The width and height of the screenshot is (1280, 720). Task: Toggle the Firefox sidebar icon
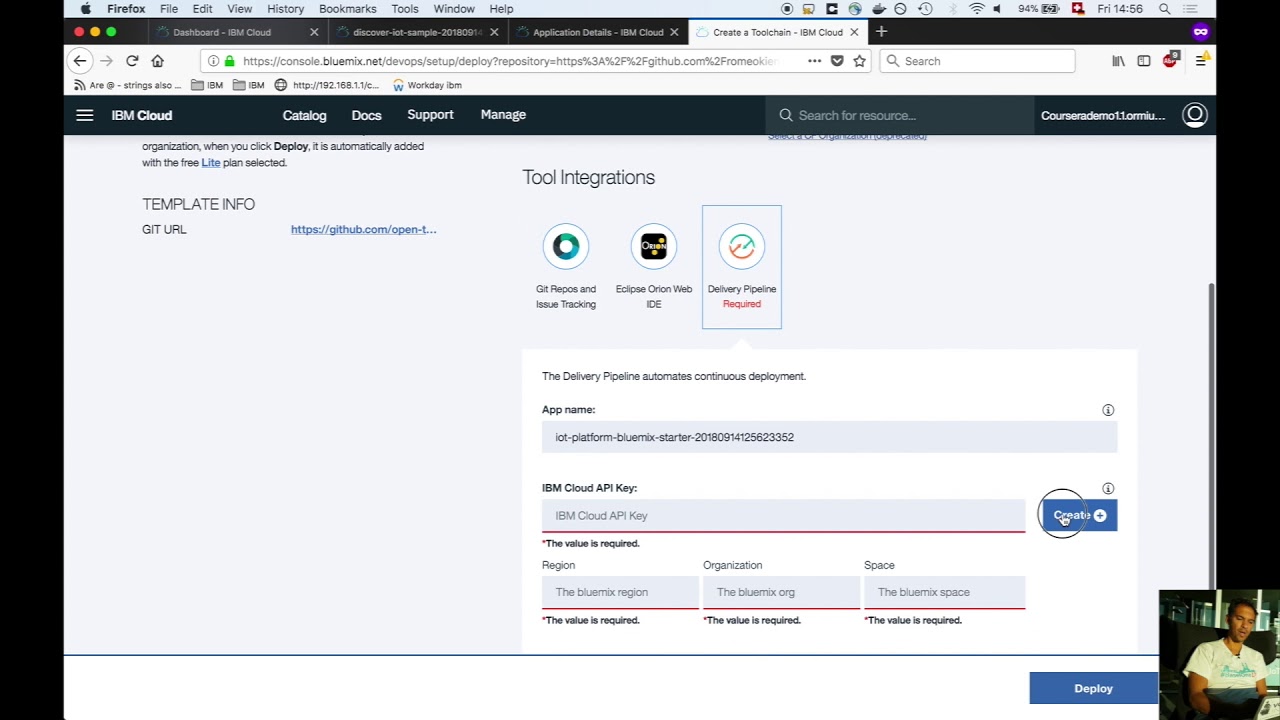point(1144,61)
